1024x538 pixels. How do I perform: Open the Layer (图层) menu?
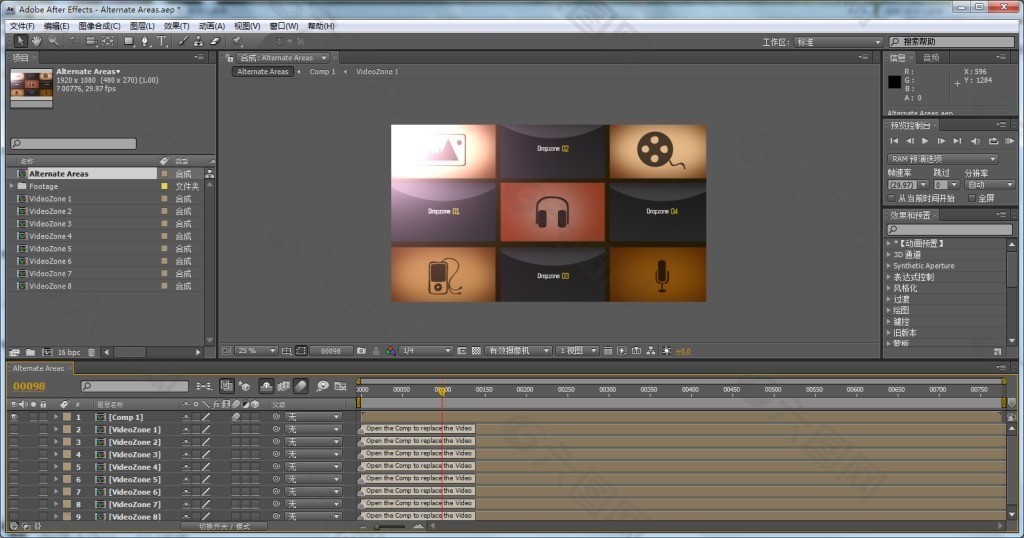coord(142,26)
